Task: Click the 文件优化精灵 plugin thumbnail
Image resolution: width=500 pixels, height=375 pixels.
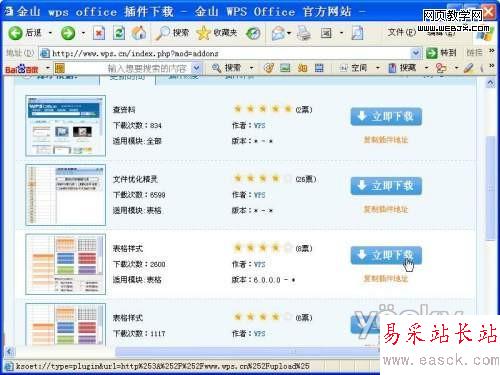Action: pos(66,195)
